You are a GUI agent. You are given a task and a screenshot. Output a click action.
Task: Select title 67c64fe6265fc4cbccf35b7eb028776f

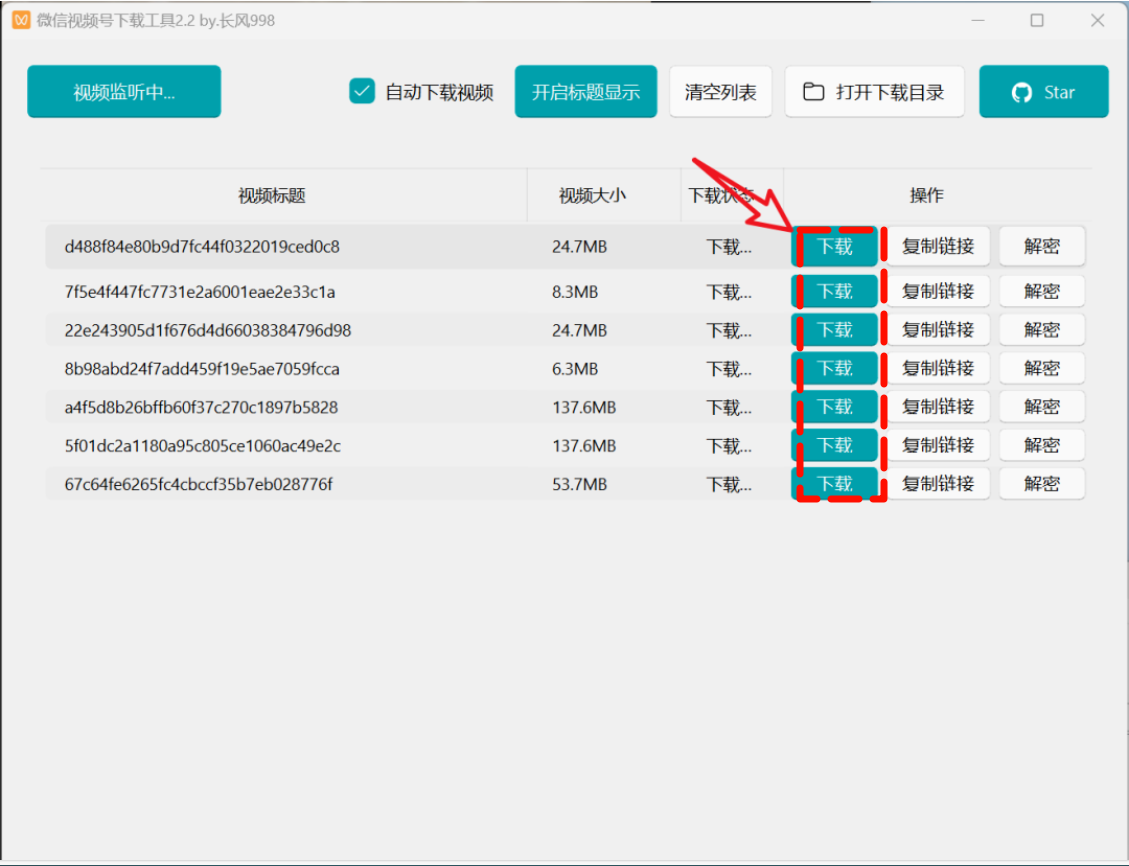[198, 484]
